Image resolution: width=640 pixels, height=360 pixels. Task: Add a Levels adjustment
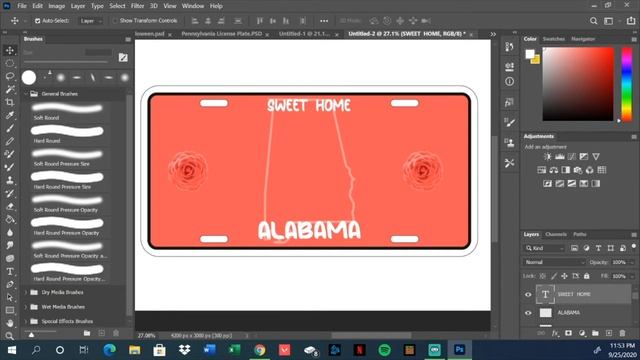tap(560, 157)
